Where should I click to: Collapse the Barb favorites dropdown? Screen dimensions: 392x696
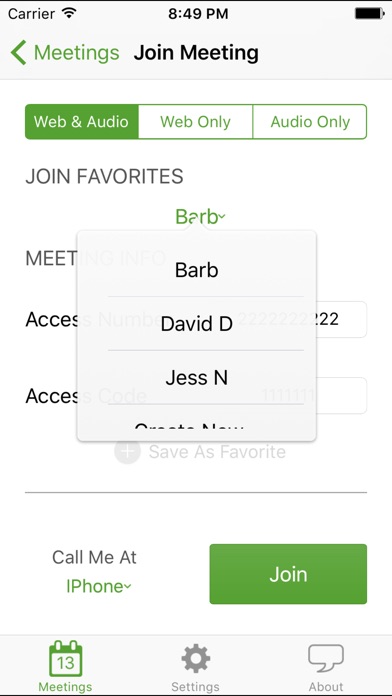[201, 217]
